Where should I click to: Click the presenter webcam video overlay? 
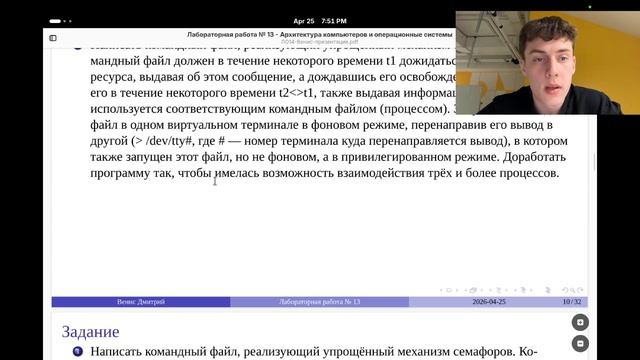click(x=548, y=62)
